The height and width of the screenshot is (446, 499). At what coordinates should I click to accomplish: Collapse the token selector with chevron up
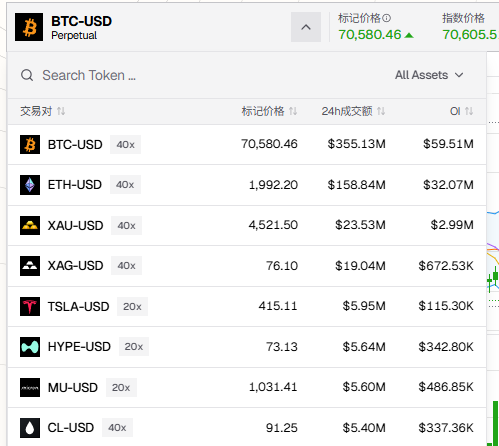(306, 27)
